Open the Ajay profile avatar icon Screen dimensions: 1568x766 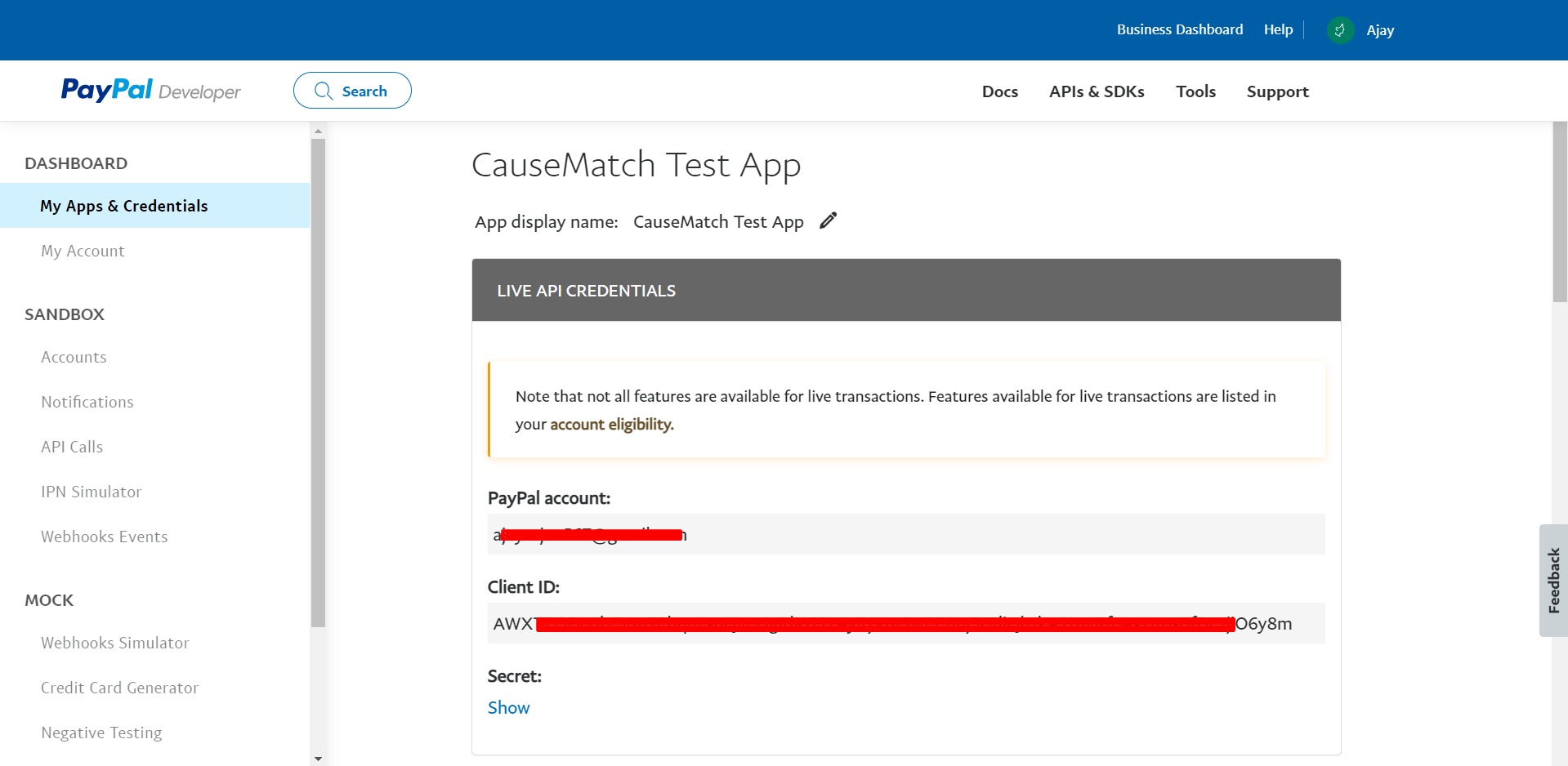[x=1340, y=30]
